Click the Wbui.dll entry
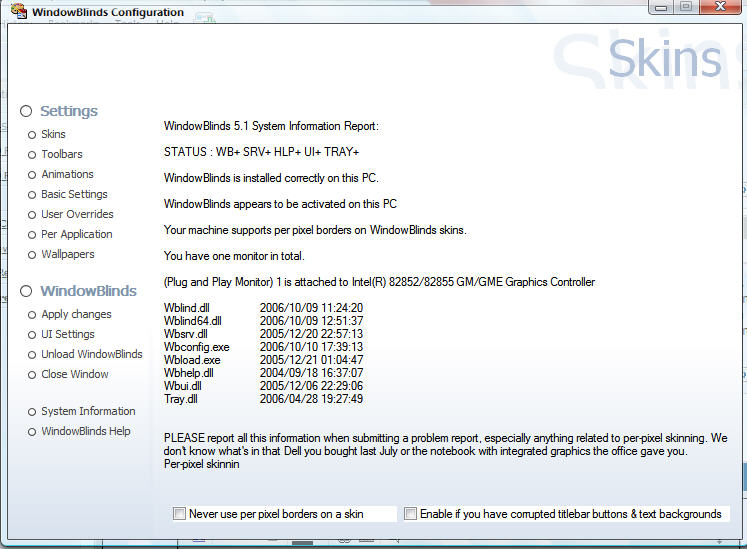Viewport: 747px width, 549px height. click(183, 386)
